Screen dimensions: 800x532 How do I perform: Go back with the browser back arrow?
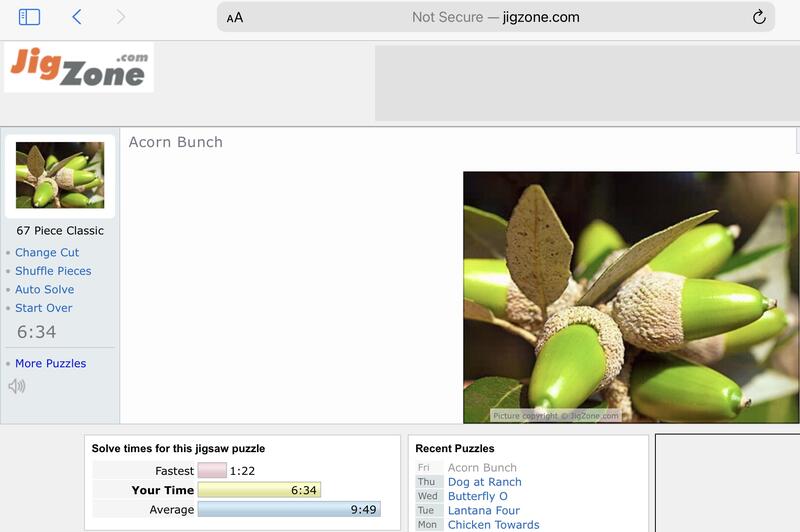pos(77,17)
